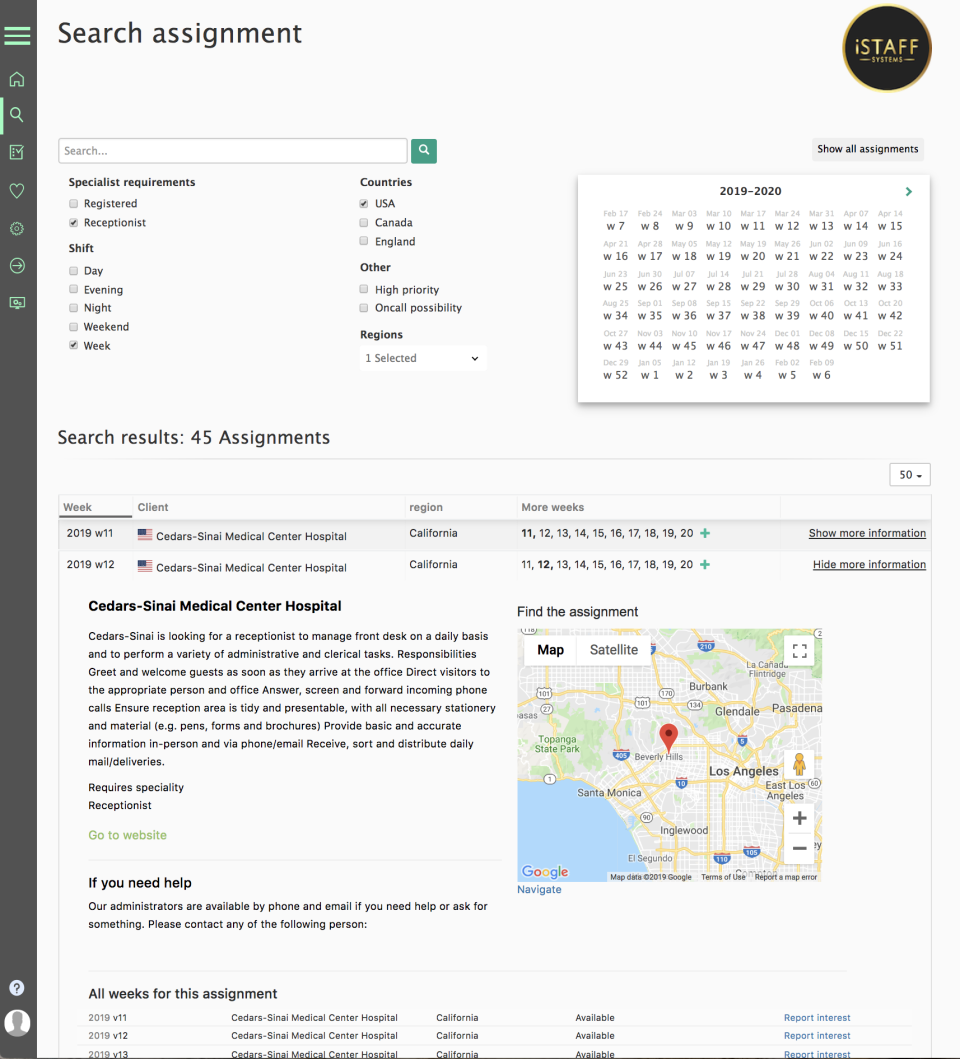Open the Go to website link
960x1059 pixels.
tap(127, 835)
